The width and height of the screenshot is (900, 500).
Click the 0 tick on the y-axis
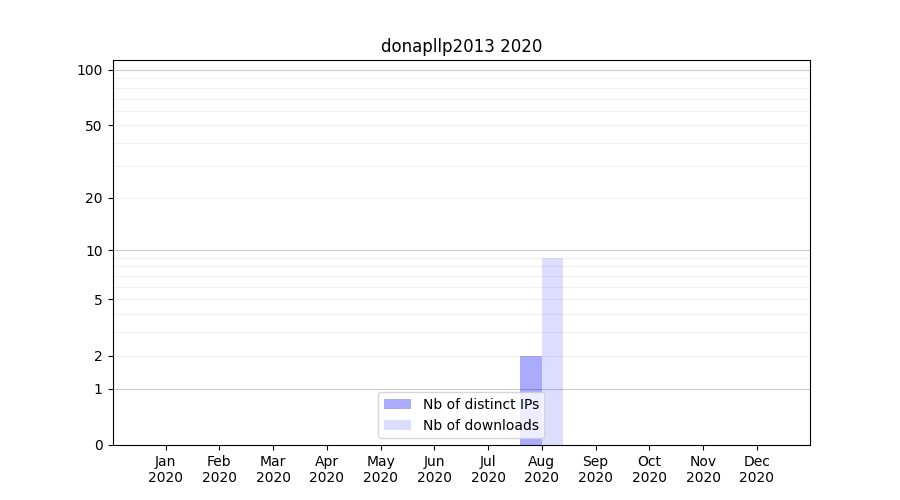pyautogui.click(x=99, y=445)
